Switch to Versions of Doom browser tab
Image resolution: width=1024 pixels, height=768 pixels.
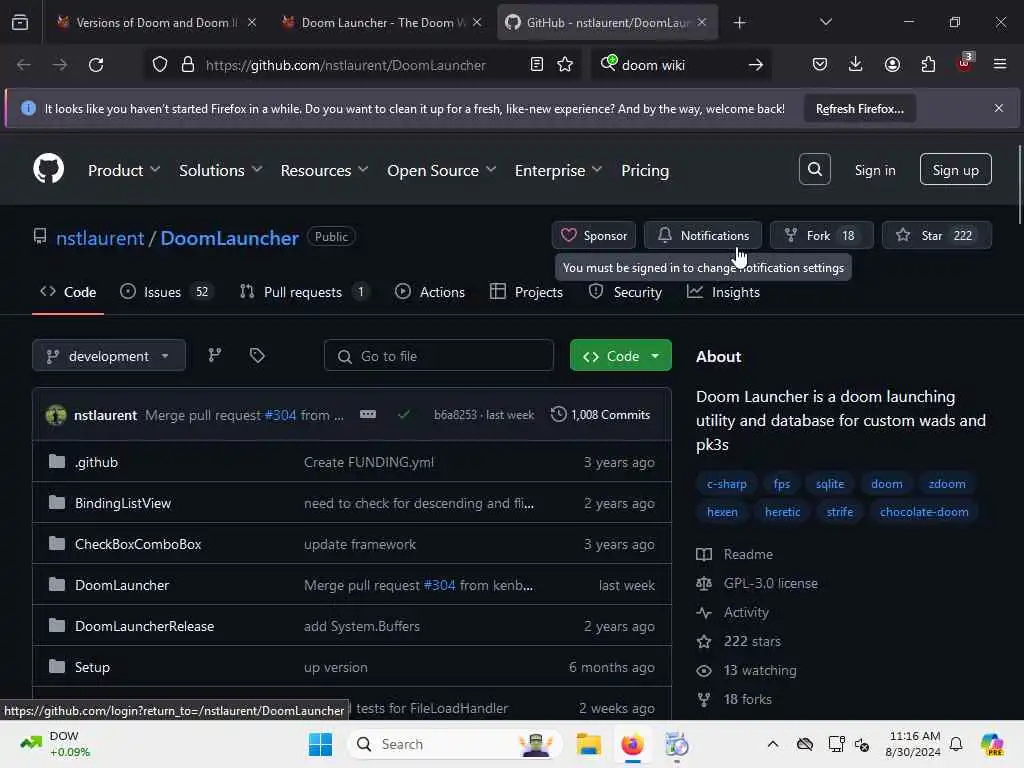coord(157,23)
